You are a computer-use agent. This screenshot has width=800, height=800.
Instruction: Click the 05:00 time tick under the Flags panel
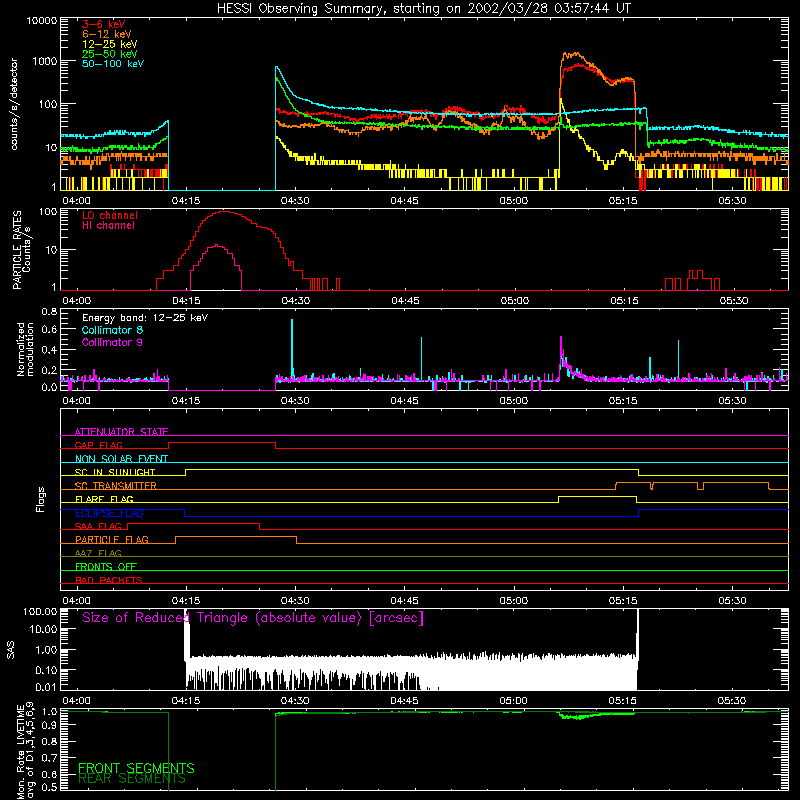pyautogui.click(x=514, y=601)
